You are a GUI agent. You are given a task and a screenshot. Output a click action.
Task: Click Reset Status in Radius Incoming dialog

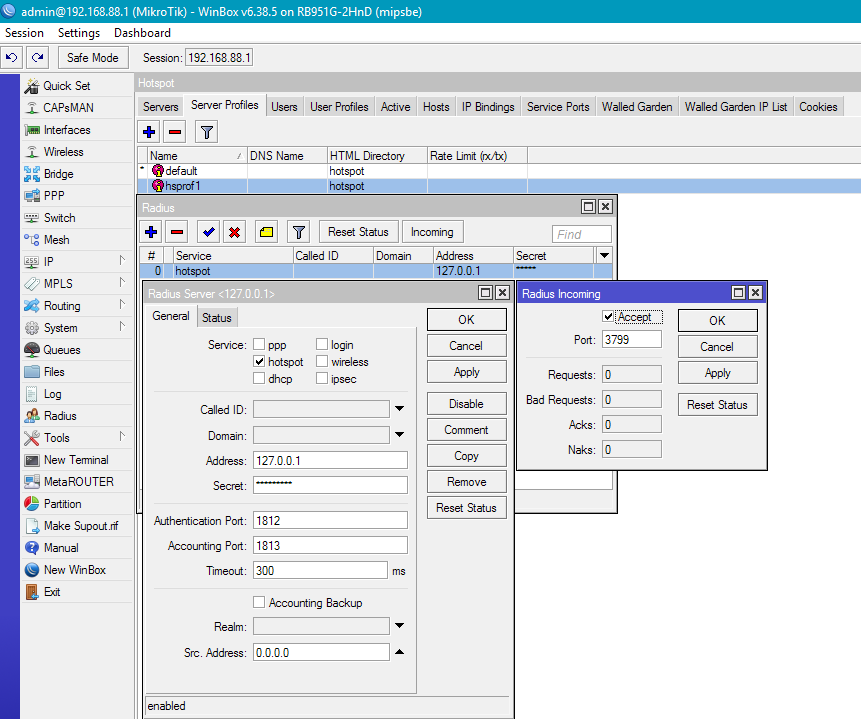tap(717, 405)
